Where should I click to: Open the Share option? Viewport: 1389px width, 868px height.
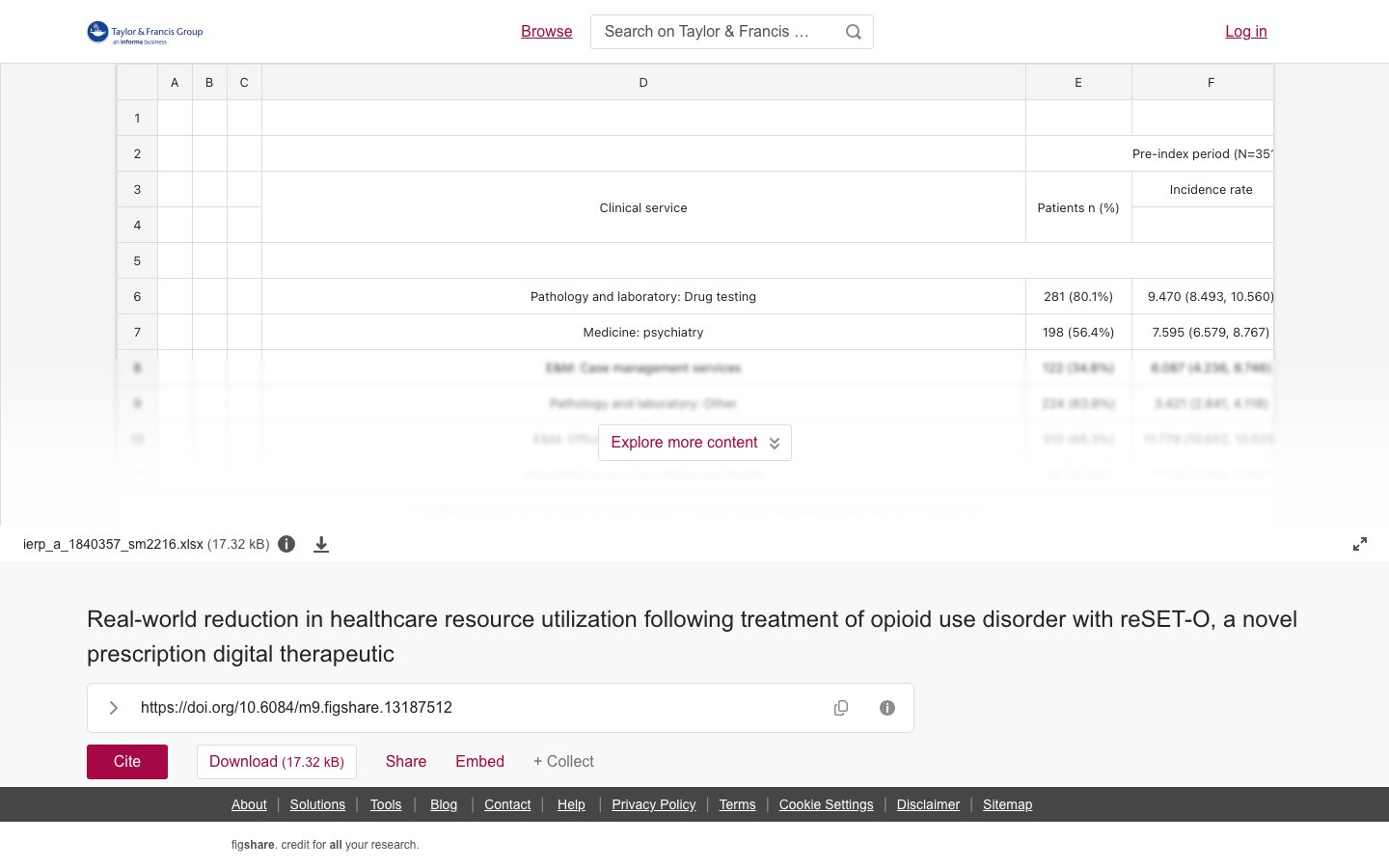pos(406,762)
